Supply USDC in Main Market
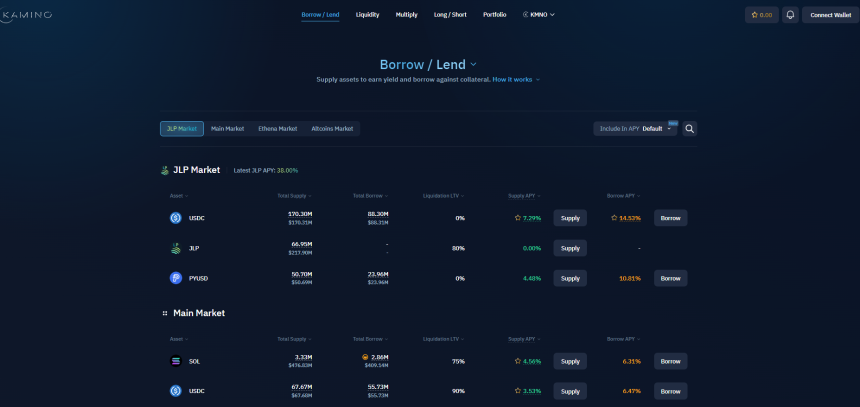This screenshot has width=860, height=407. click(x=570, y=391)
